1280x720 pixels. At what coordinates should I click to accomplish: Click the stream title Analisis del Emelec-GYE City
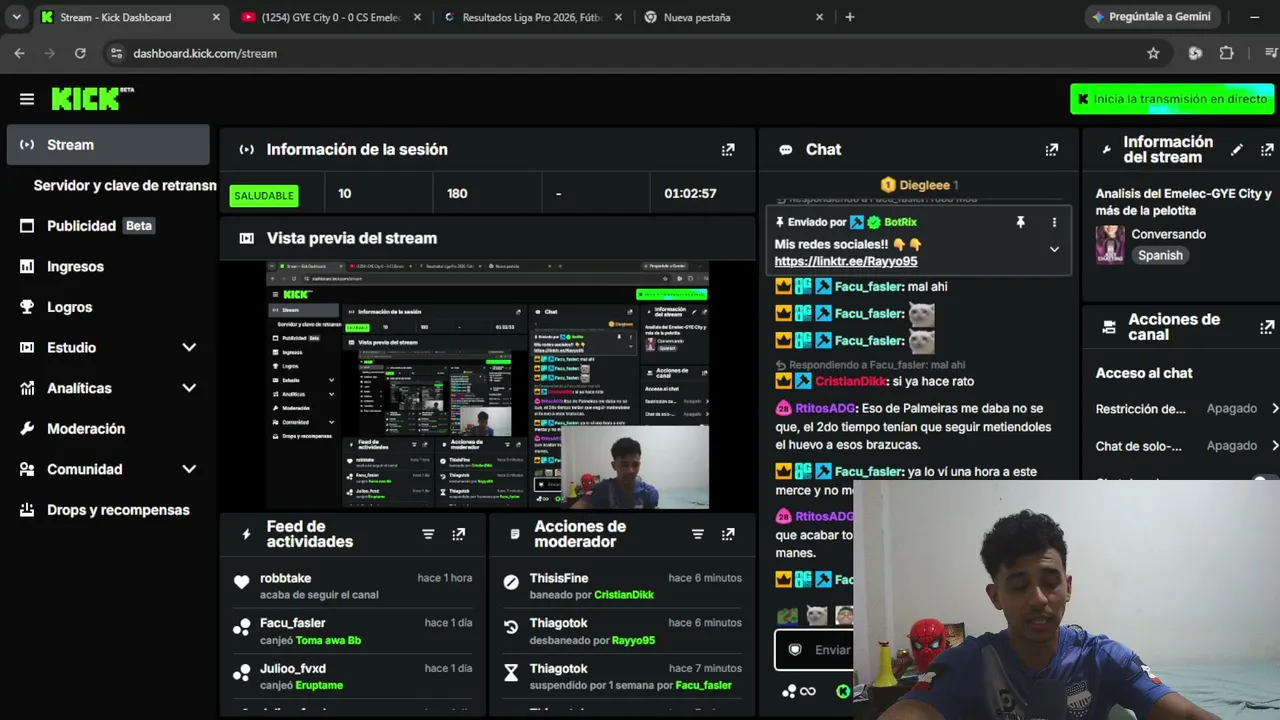[1183, 202]
